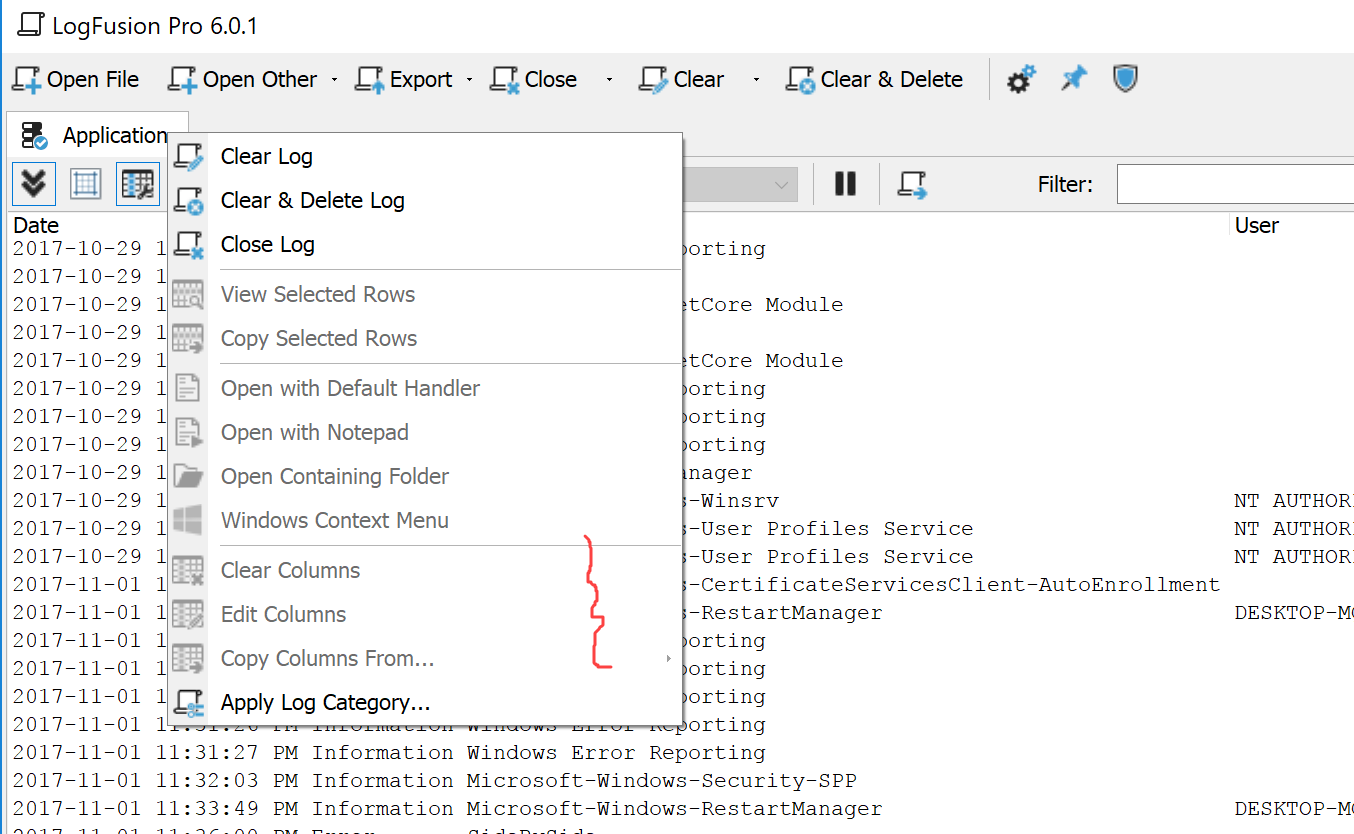This screenshot has width=1354, height=834.
Task: Click the Filter text input field
Action: (x=1235, y=185)
